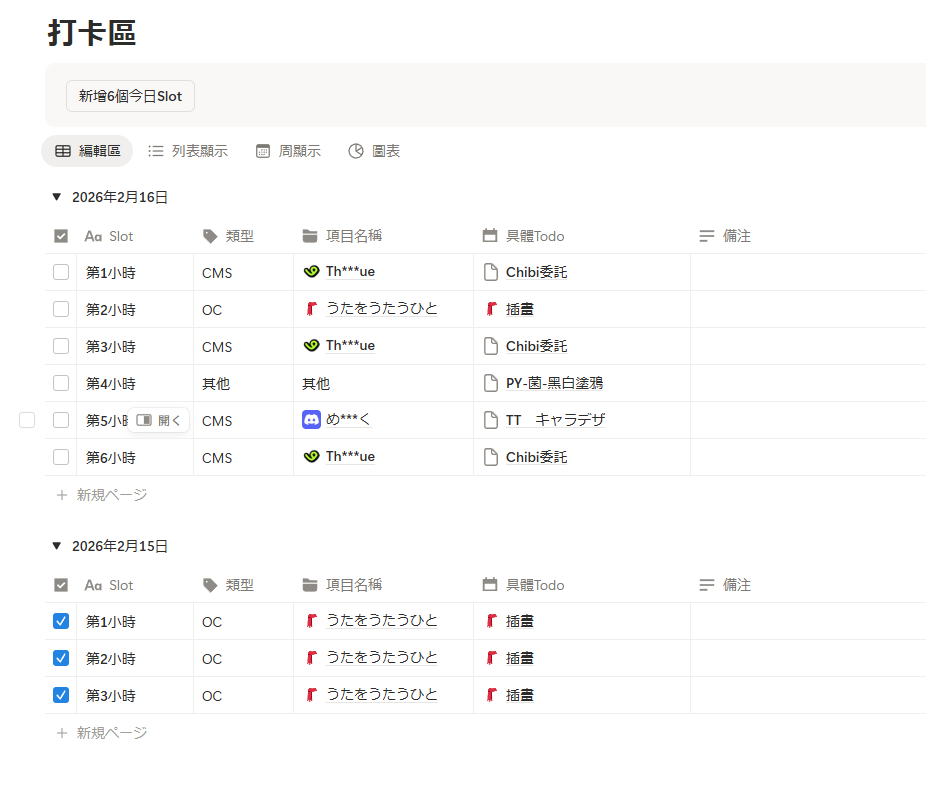Image resolution: width=926 pixels, height=787 pixels.
Task: Open the 類型 cell CMS in 第6小時 row
Action: click(217, 457)
